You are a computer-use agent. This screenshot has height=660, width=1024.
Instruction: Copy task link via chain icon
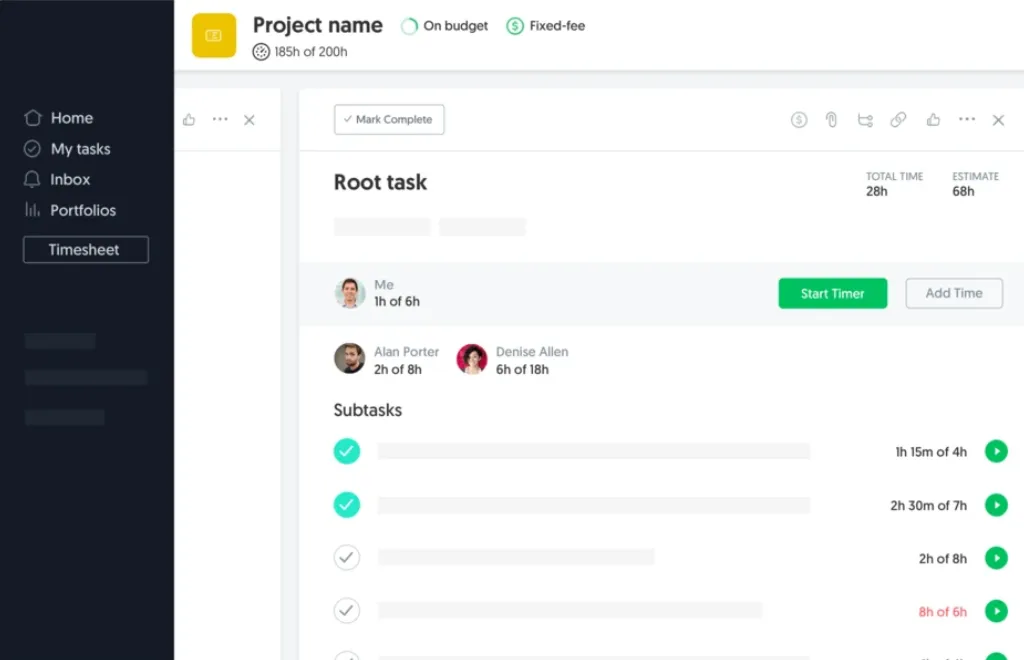[898, 120]
